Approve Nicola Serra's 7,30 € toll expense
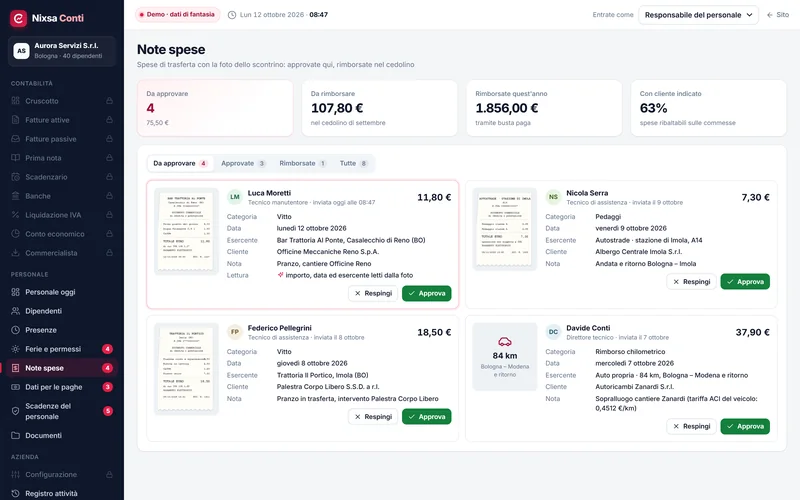The height and width of the screenshot is (500, 800). pos(745,282)
